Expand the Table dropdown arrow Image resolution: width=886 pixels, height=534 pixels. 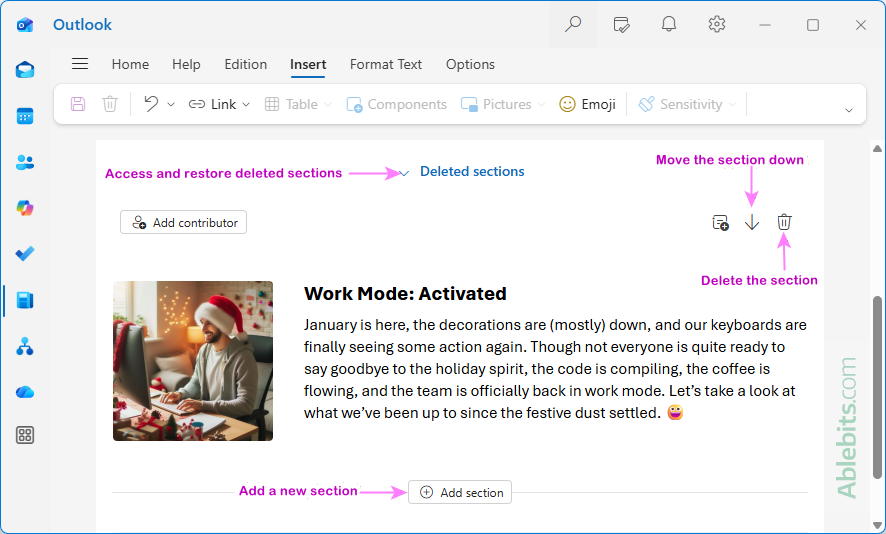(327, 105)
